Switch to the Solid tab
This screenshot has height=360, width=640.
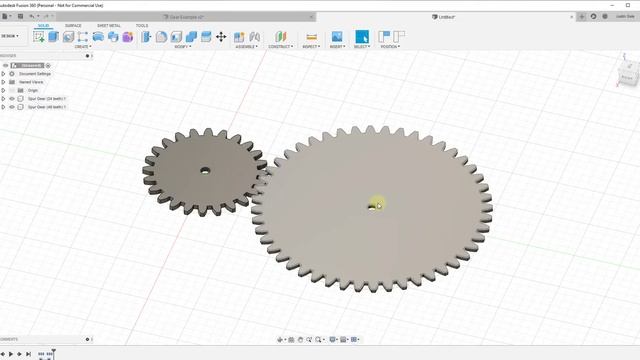click(x=43, y=25)
